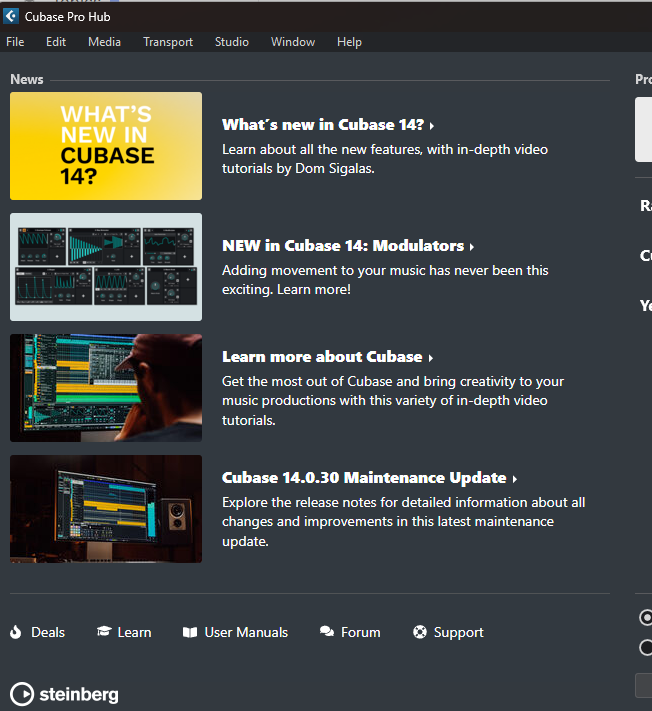The width and height of the screenshot is (652, 711).
Task: Follow the 'What's new in Cubase 14?' headline link
Action: [x=323, y=125]
